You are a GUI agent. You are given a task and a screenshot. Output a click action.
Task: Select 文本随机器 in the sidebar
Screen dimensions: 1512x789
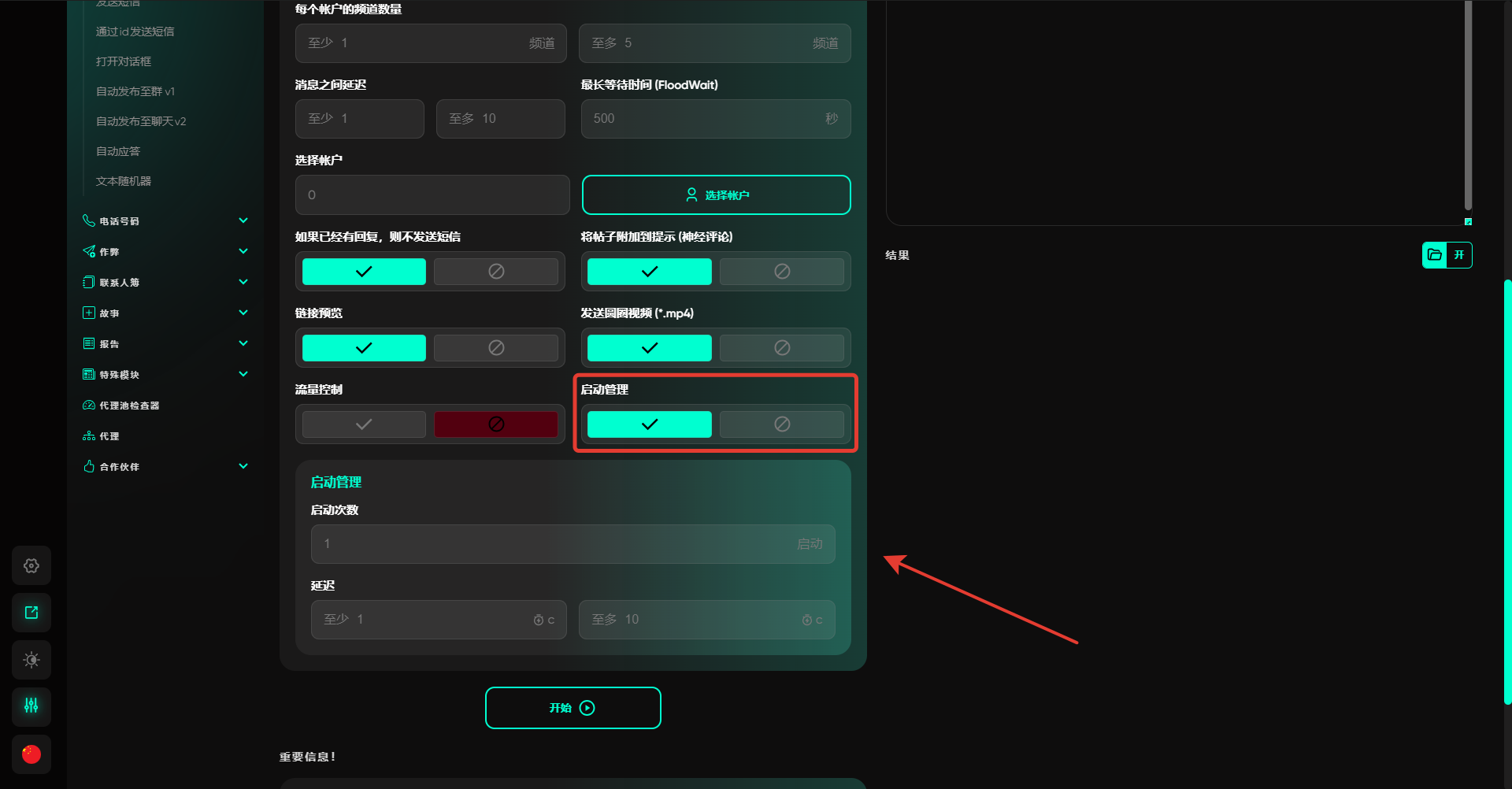124,181
